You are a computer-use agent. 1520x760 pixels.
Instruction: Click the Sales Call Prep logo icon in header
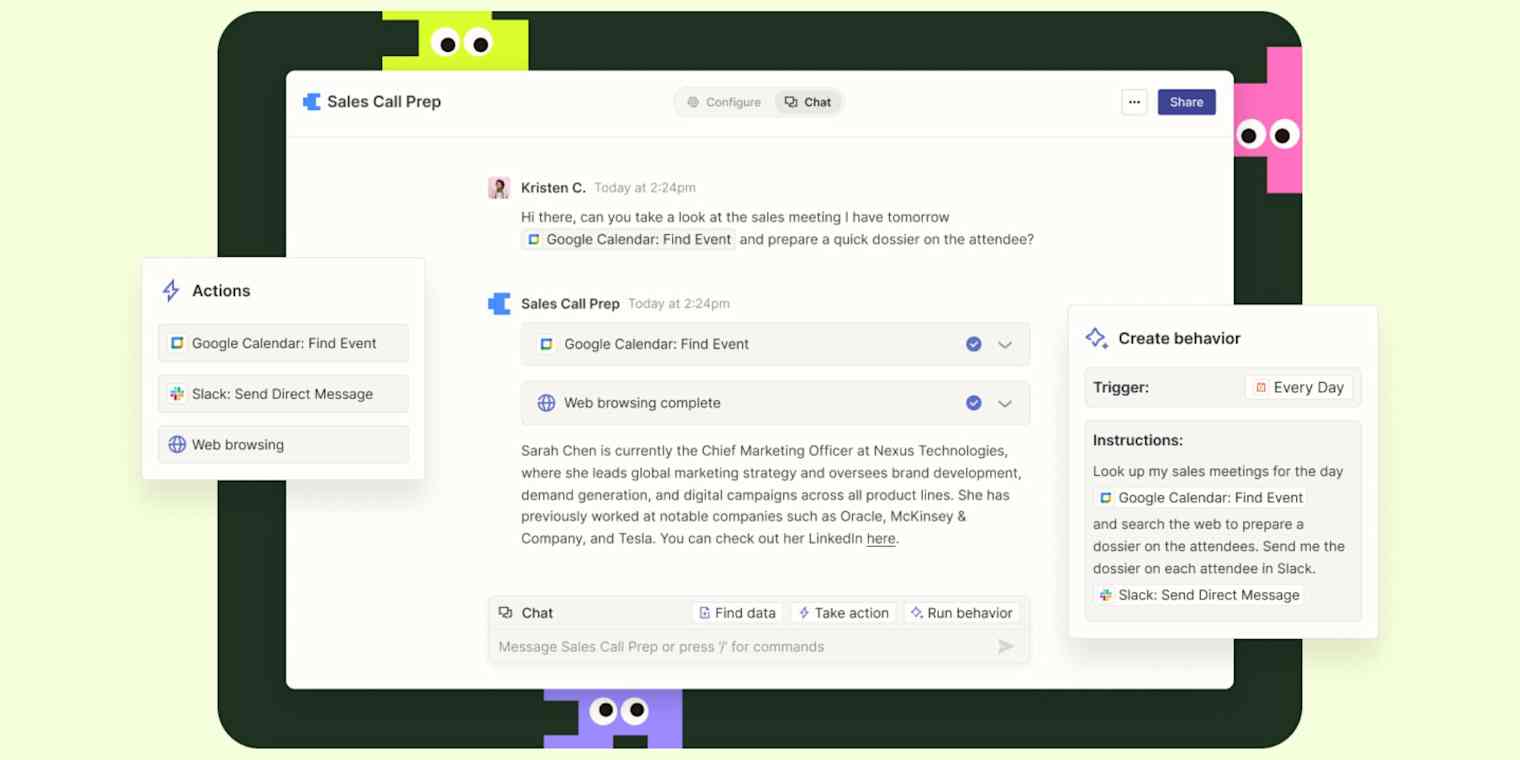click(x=312, y=102)
